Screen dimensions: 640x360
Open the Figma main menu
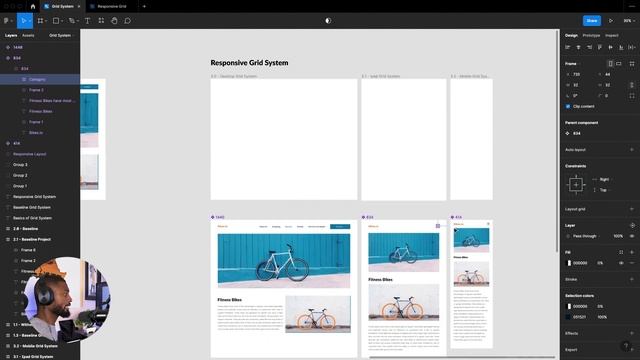[7, 20]
